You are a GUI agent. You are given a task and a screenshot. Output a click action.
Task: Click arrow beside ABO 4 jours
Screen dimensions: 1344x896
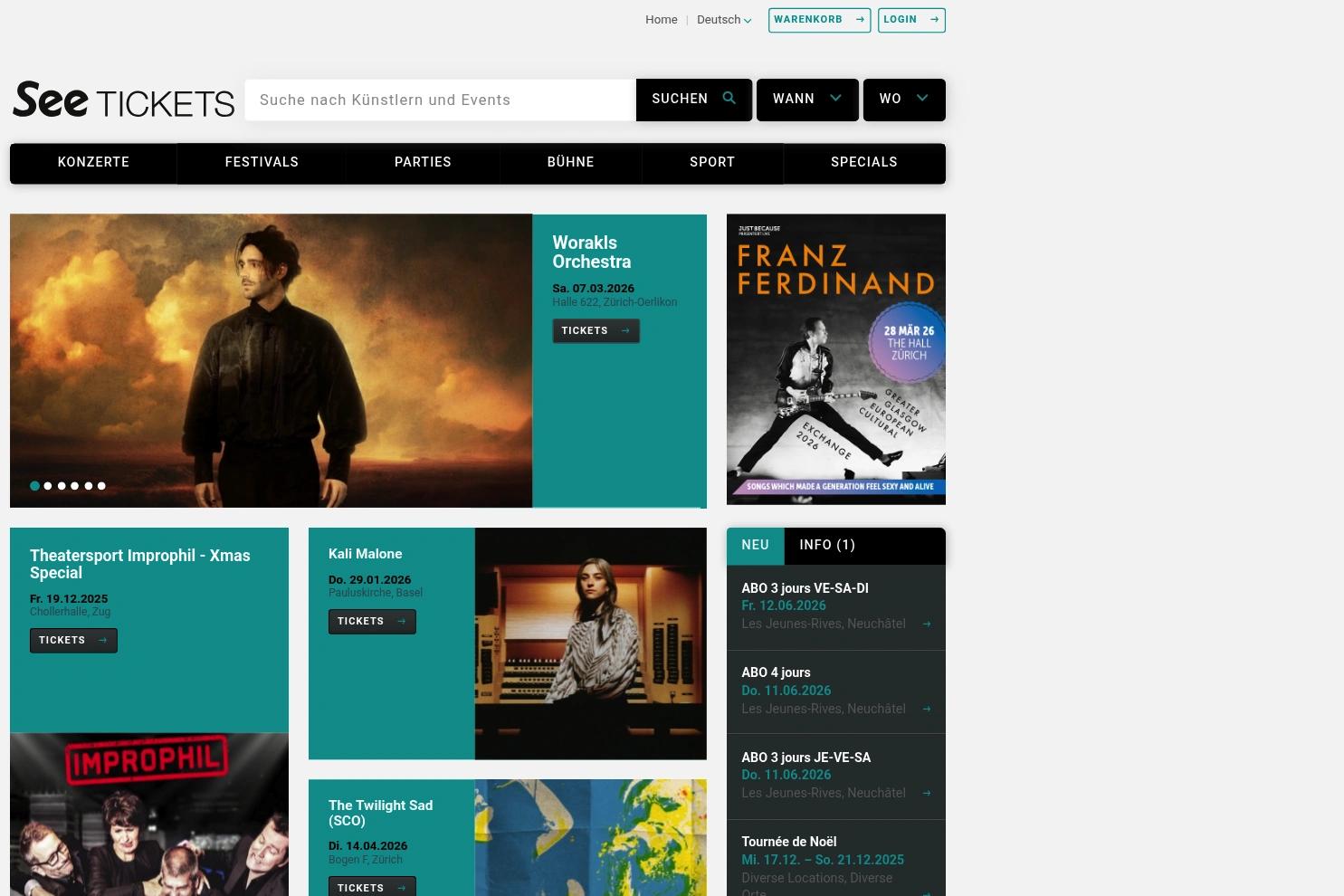[x=926, y=709]
